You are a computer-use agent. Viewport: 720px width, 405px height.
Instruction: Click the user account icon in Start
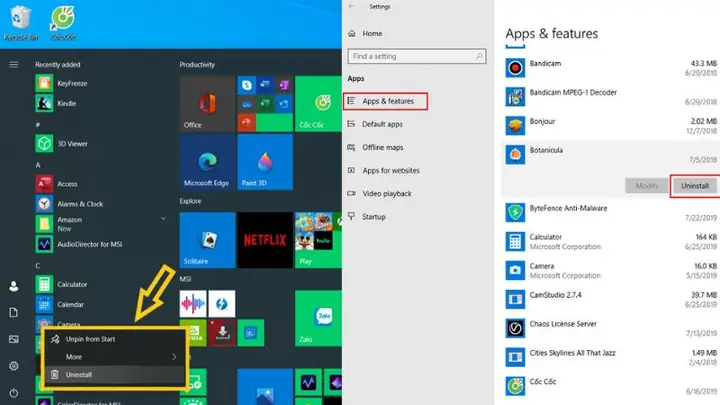[x=14, y=287]
